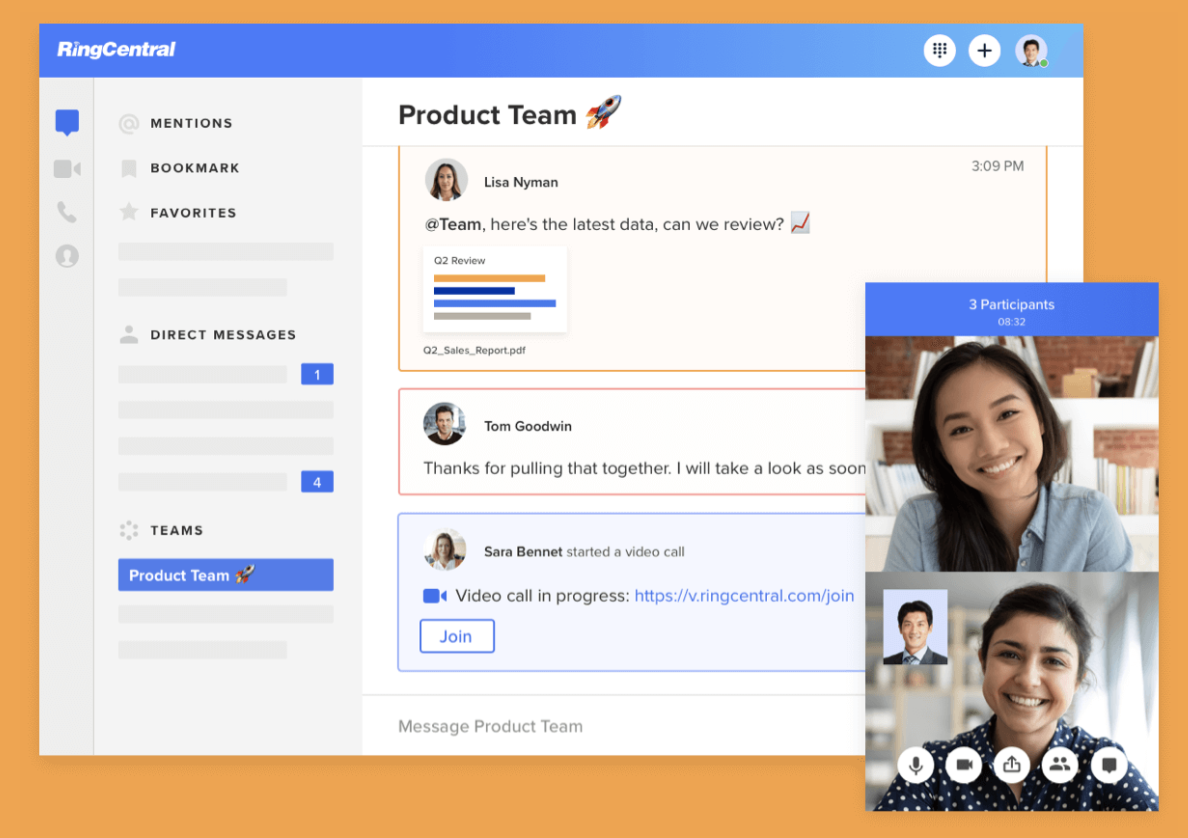Toggle camera in video call
The width and height of the screenshot is (1188, 838).
click(964, 765)
